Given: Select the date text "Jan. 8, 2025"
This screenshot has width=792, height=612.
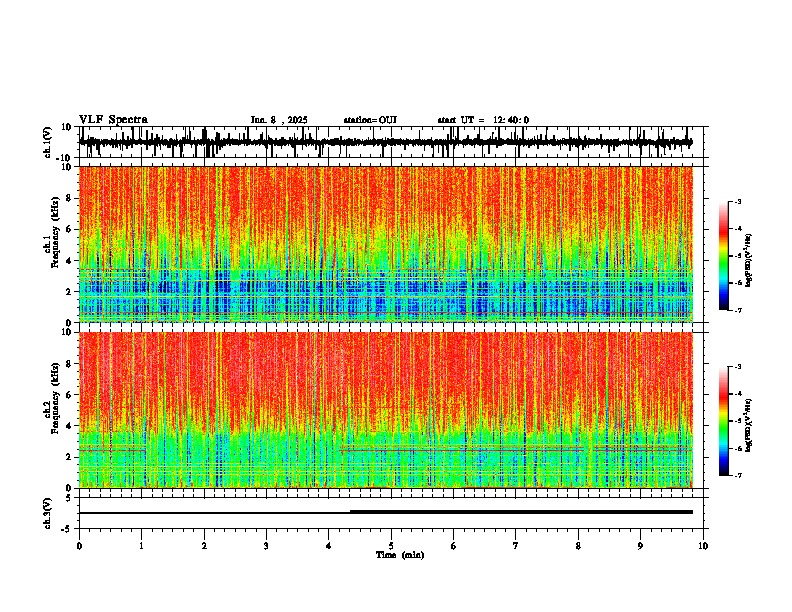Looking at the screenshot, I should tap(279, 120).
